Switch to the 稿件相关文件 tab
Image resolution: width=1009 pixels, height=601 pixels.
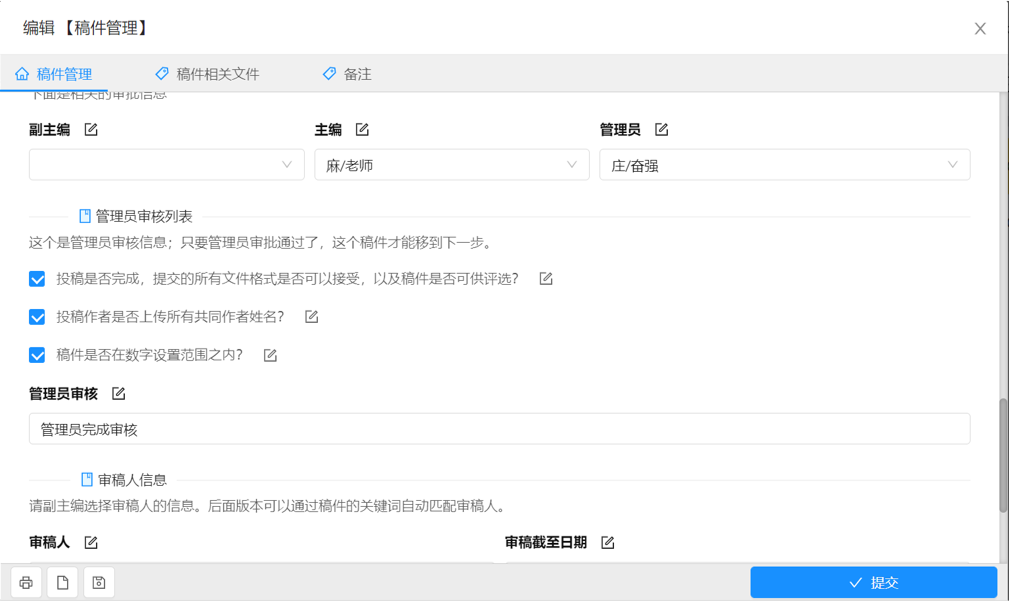click(x=208, y=74)
